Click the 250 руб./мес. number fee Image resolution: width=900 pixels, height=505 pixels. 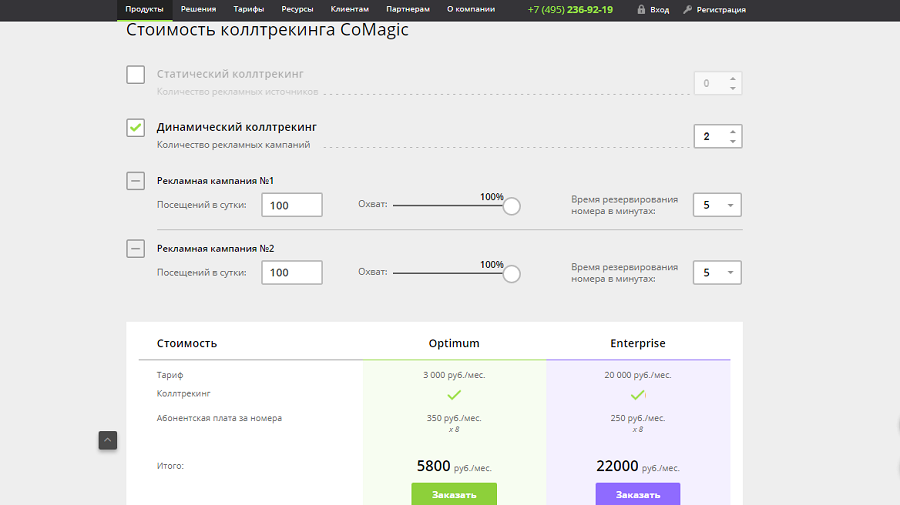[x=638, y=418]
